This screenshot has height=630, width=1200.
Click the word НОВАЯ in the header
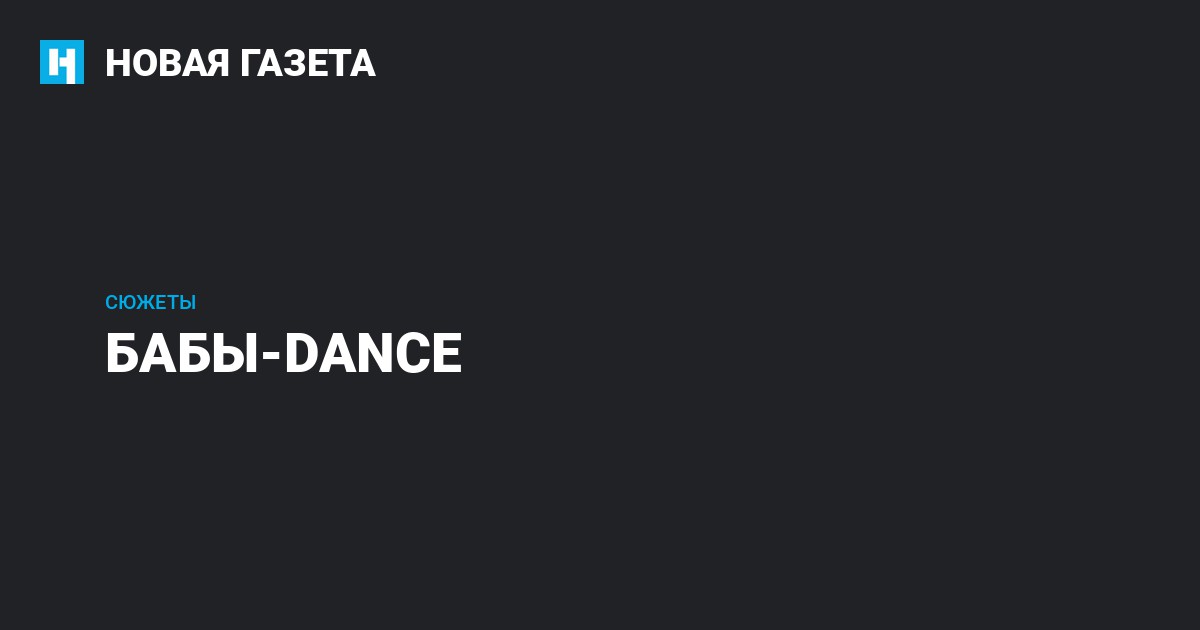pyautogui.click(x=166, y=63)
